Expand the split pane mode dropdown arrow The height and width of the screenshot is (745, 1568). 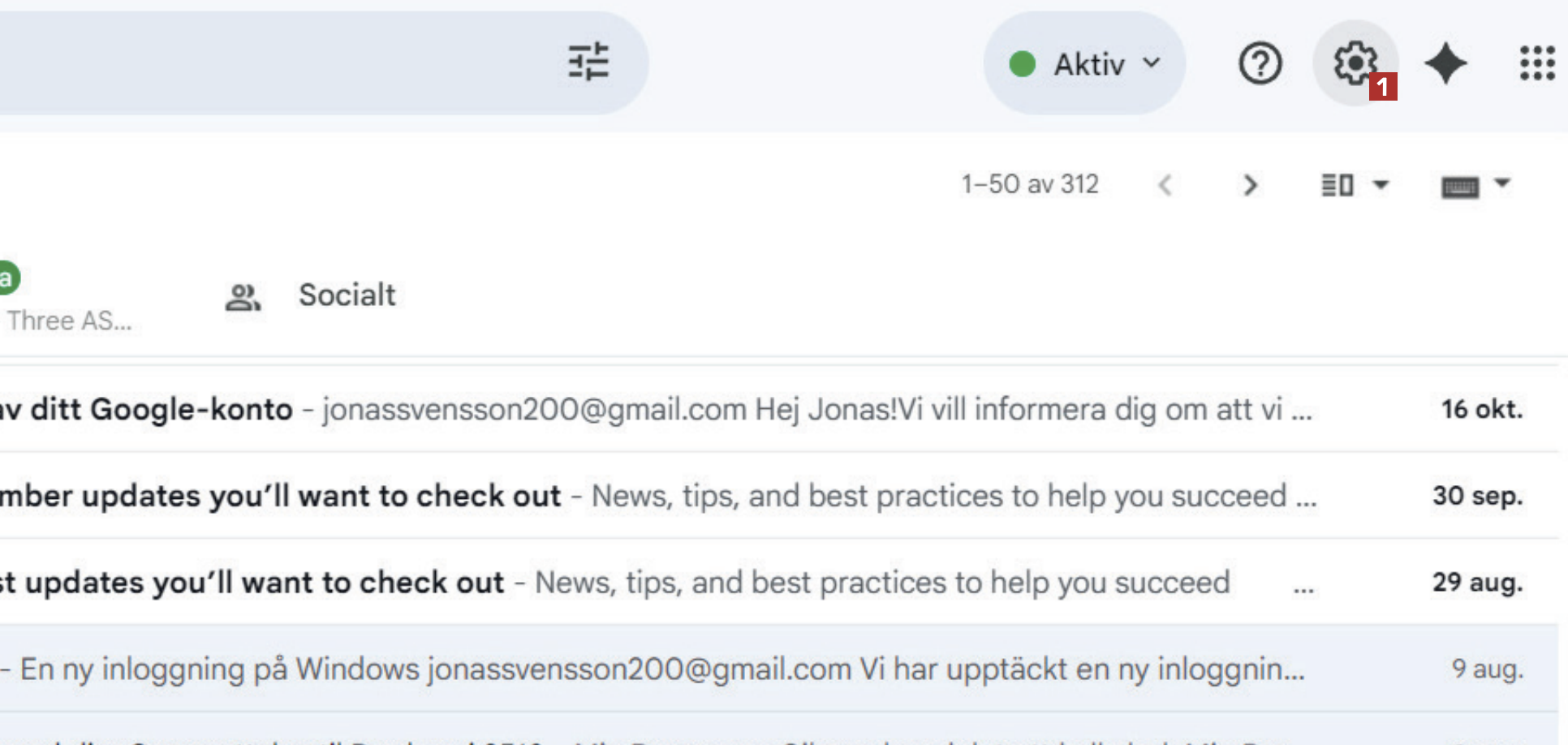click(1381, 184)
